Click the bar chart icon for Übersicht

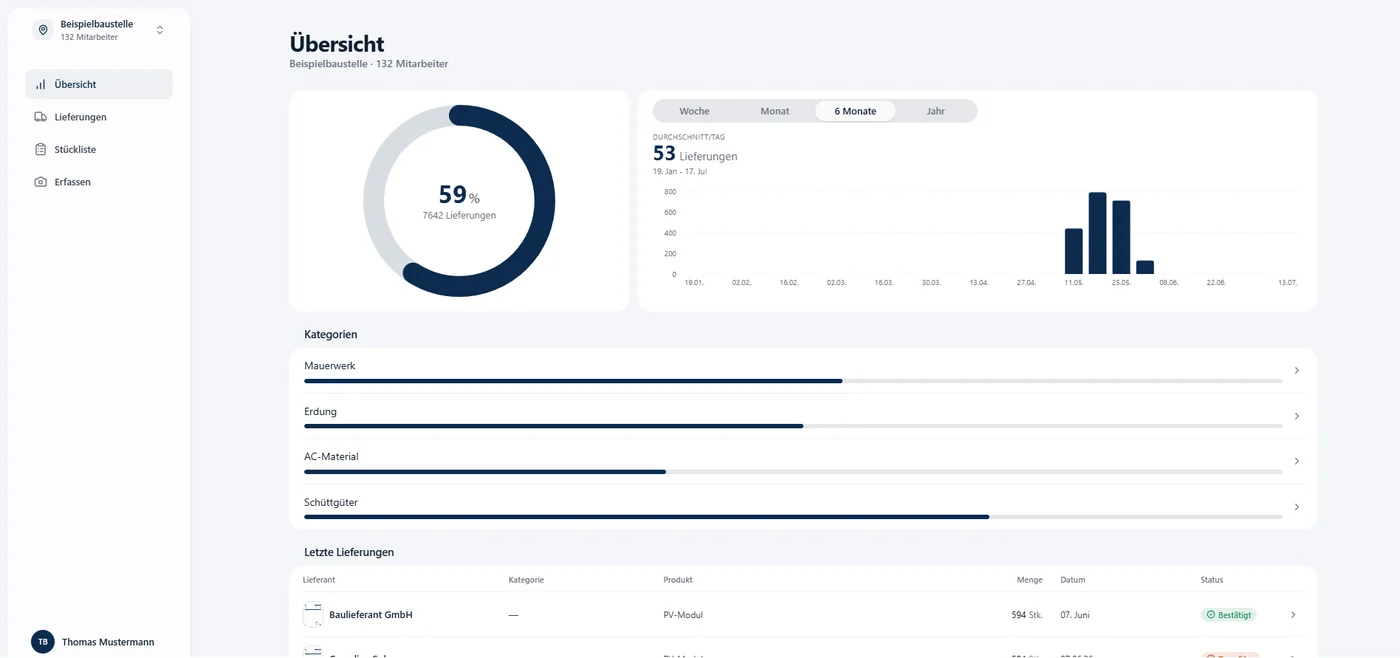click(x=40, y=85)
